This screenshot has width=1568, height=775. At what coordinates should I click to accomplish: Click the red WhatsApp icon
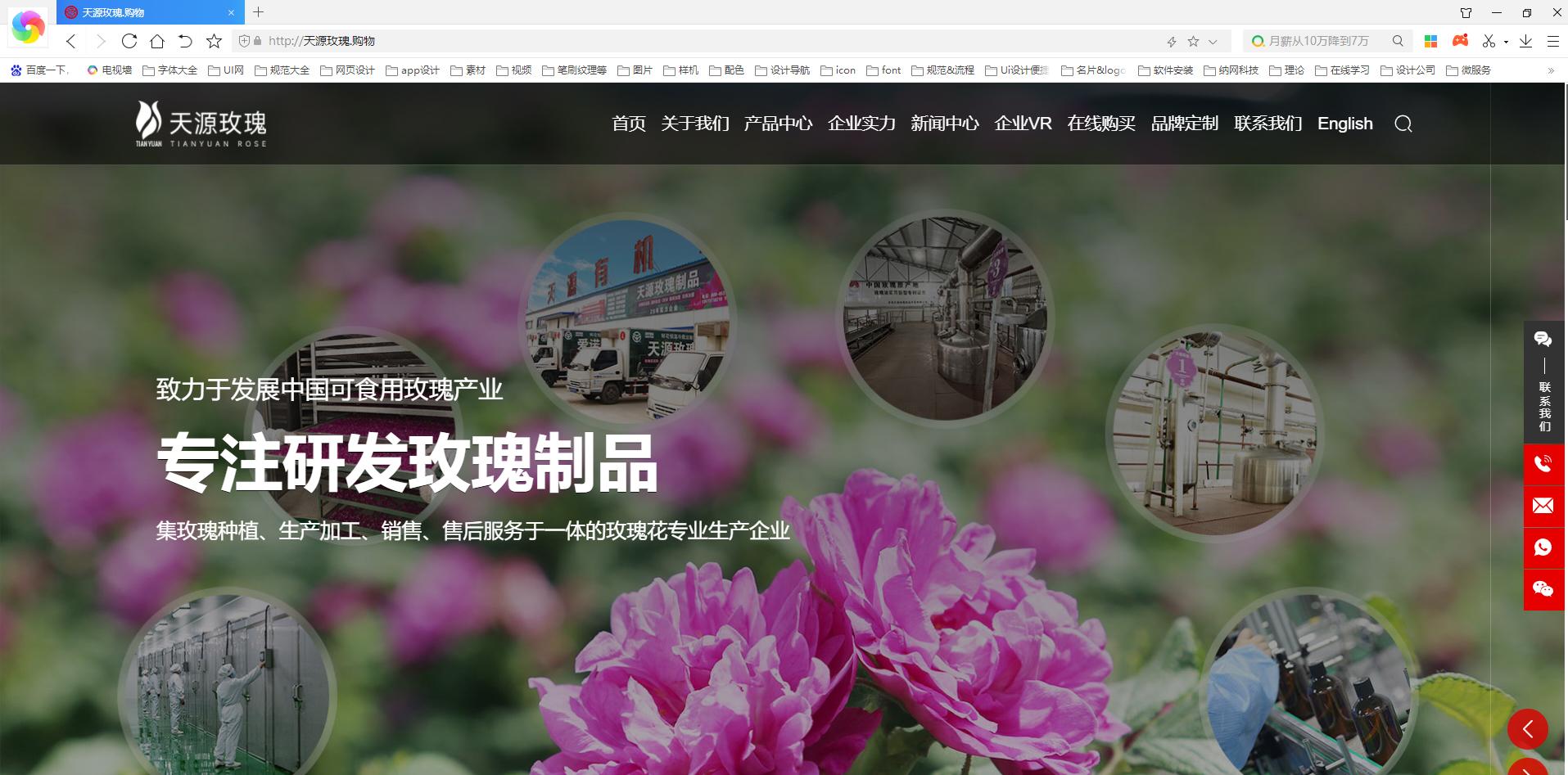point(1543,547)
